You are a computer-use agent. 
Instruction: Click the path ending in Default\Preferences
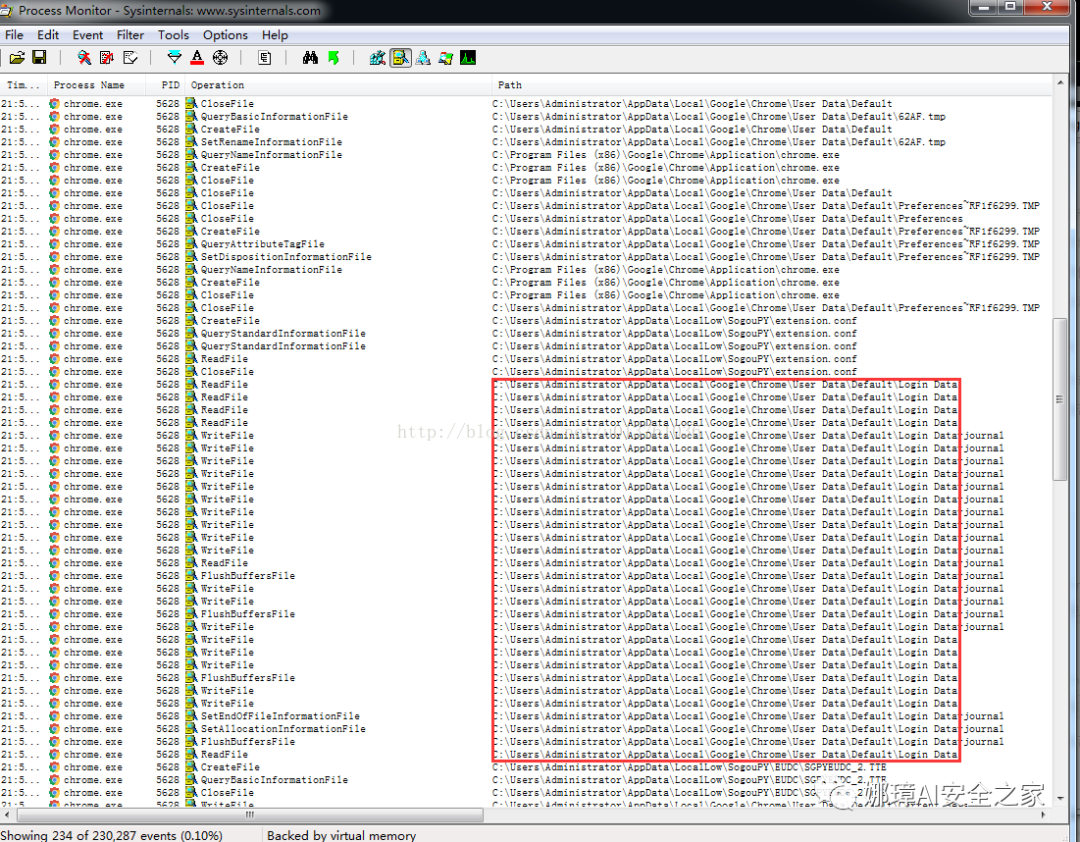click(x=727, y=218)
